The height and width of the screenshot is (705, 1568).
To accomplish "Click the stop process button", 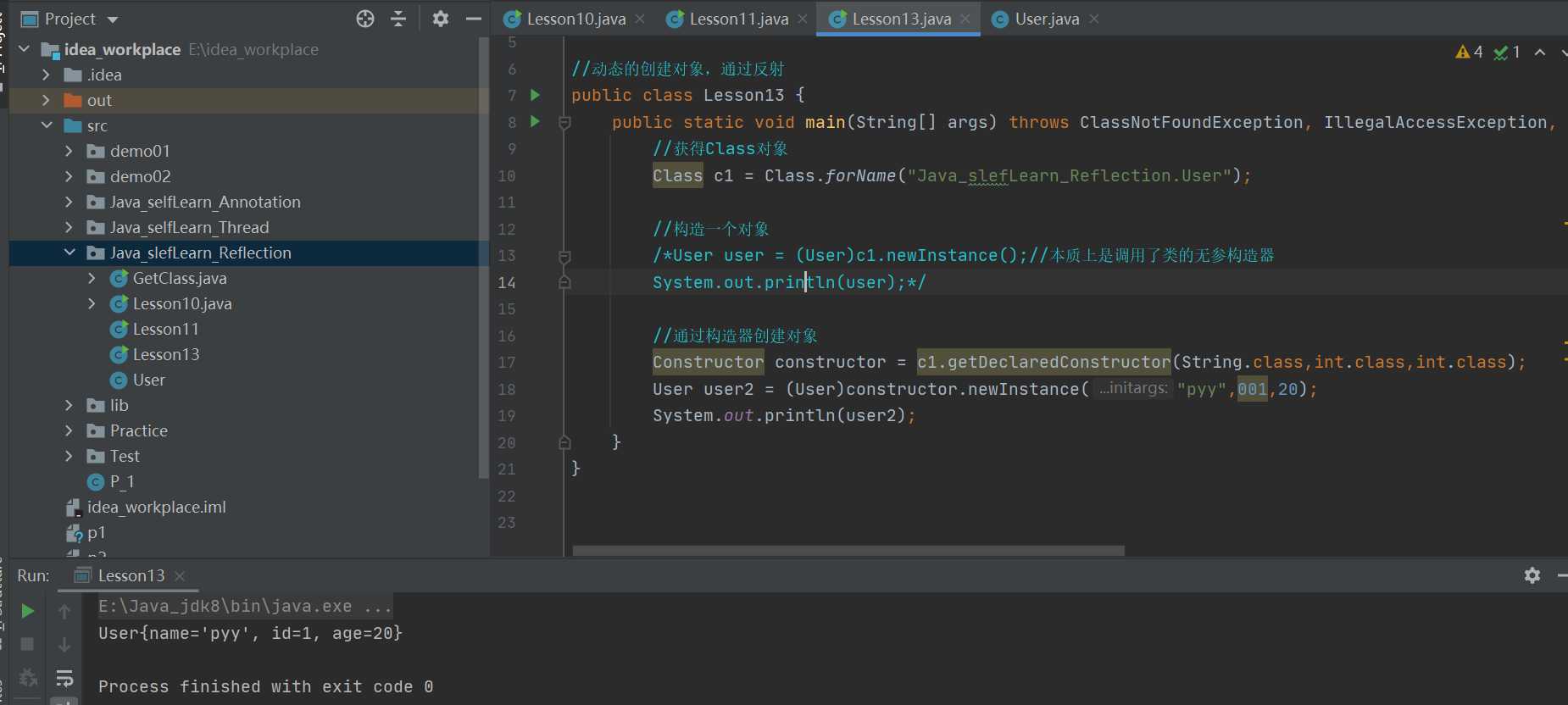I will (27, 644).
